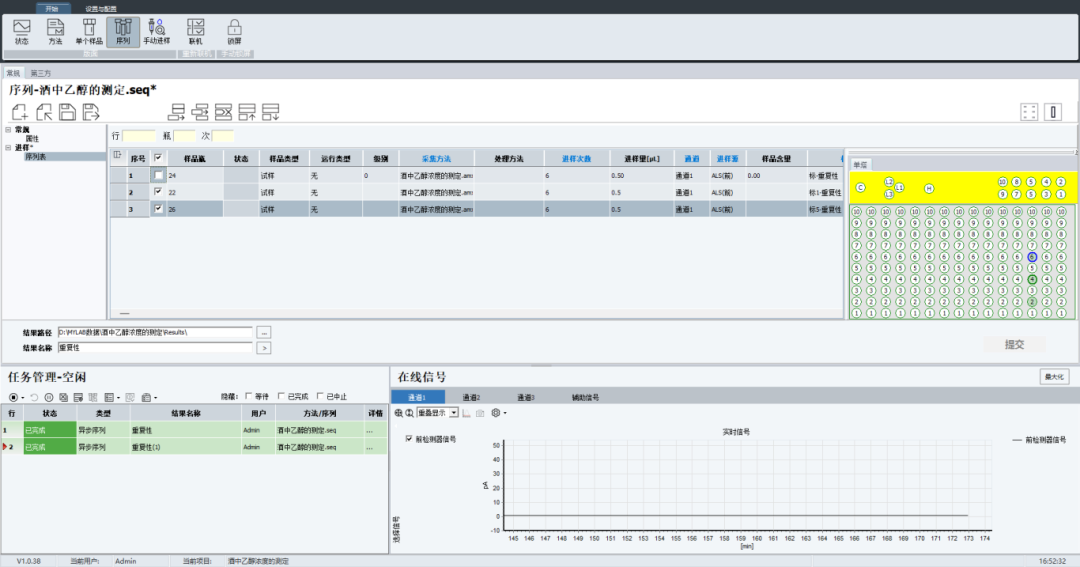
Task: Expand the result name variable arrow button
Action: 264,349
